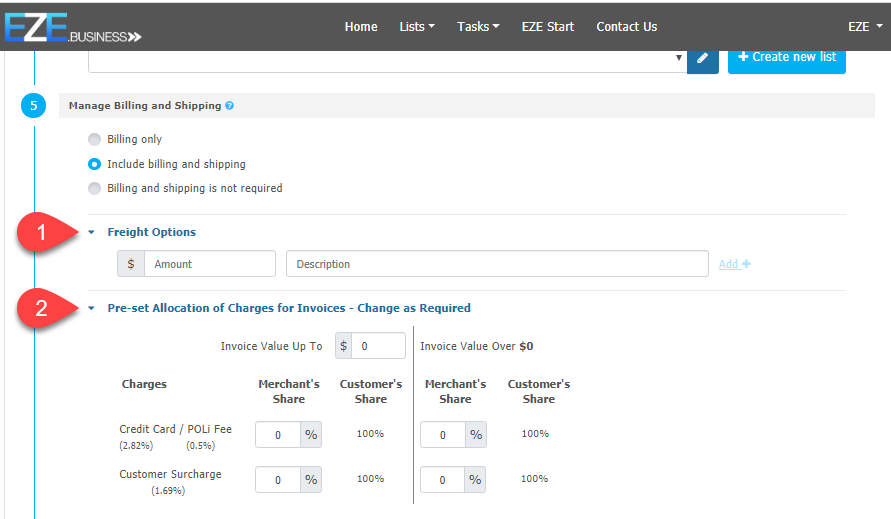Open the Lists menu in navbar
Screen dimensions: 891x519
[x=416, y=27]
